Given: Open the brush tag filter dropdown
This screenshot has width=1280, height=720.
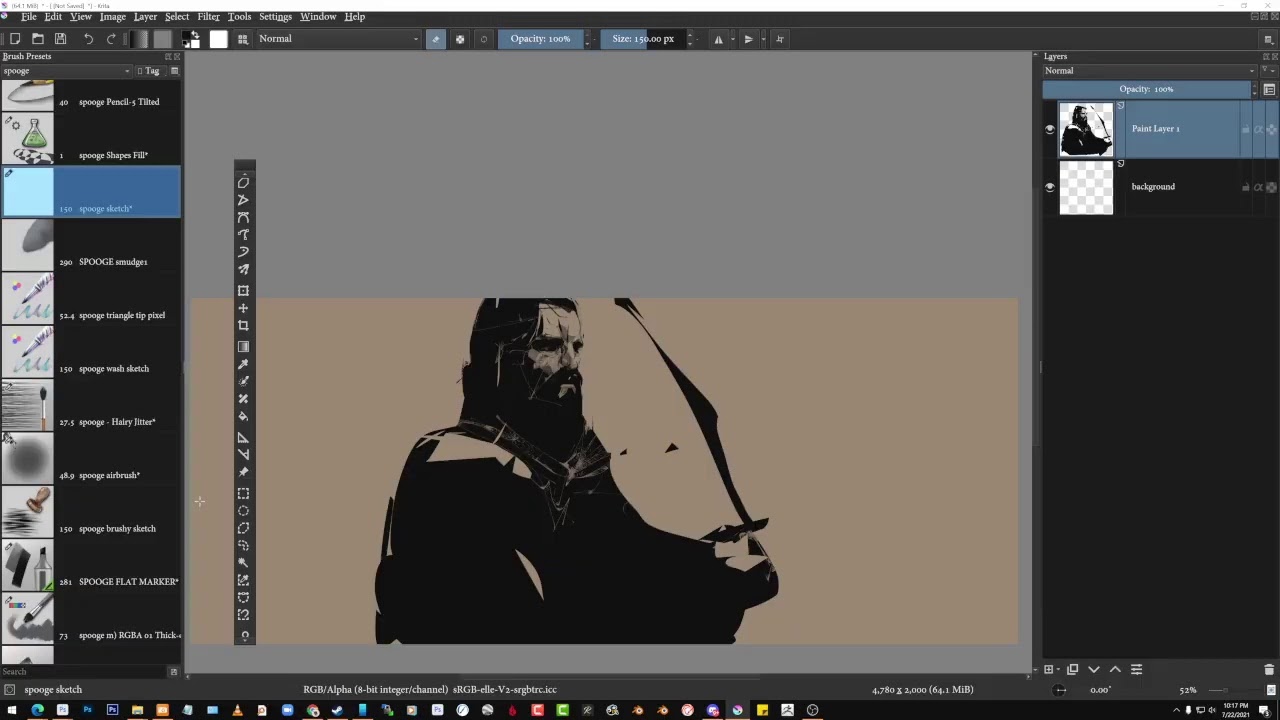Looking at the screenshot, I should click(x=66, y=71).
